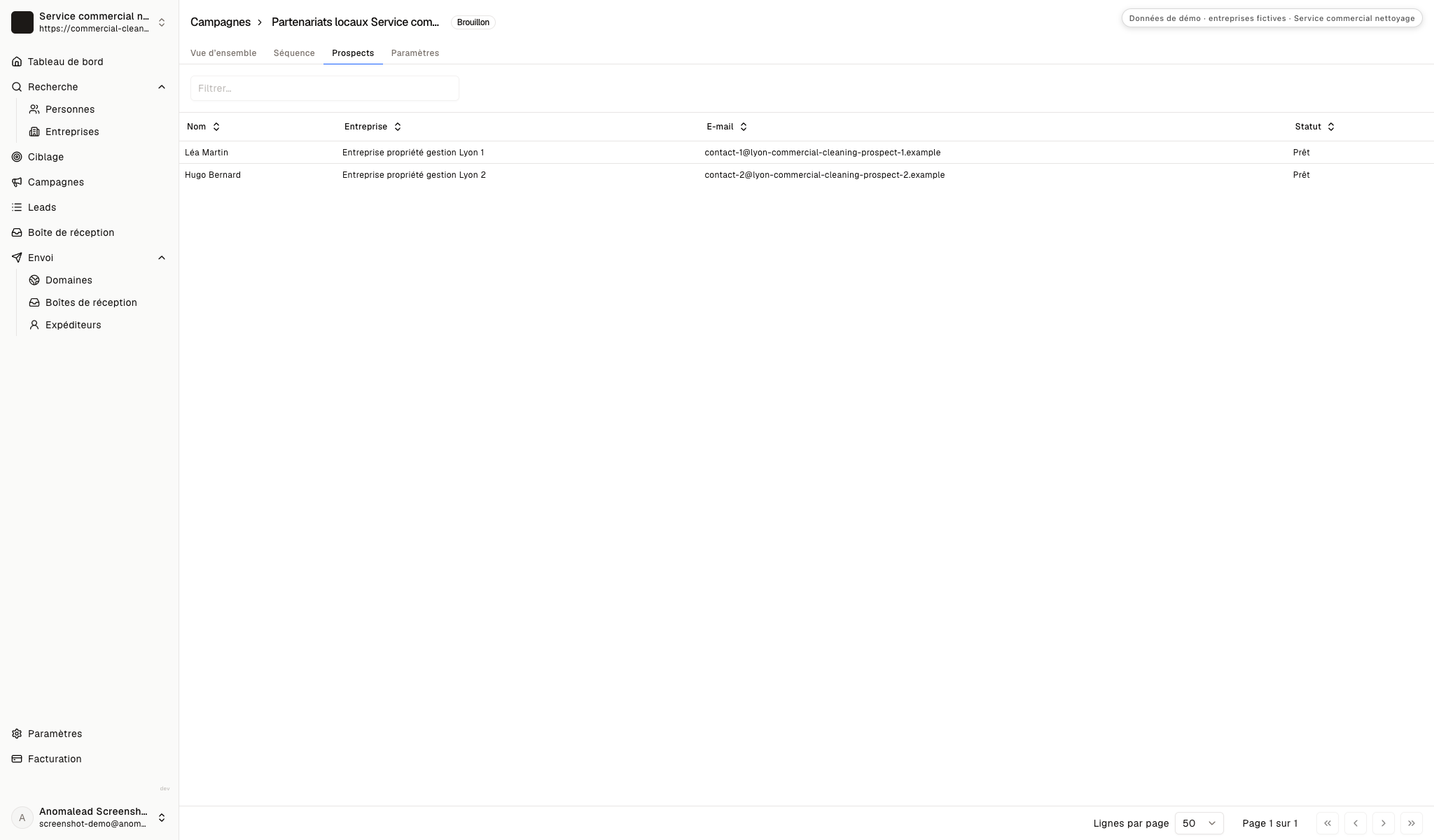1434x840 pixels.
Task: Sort by the E-mail column
Action: (728, 127)
